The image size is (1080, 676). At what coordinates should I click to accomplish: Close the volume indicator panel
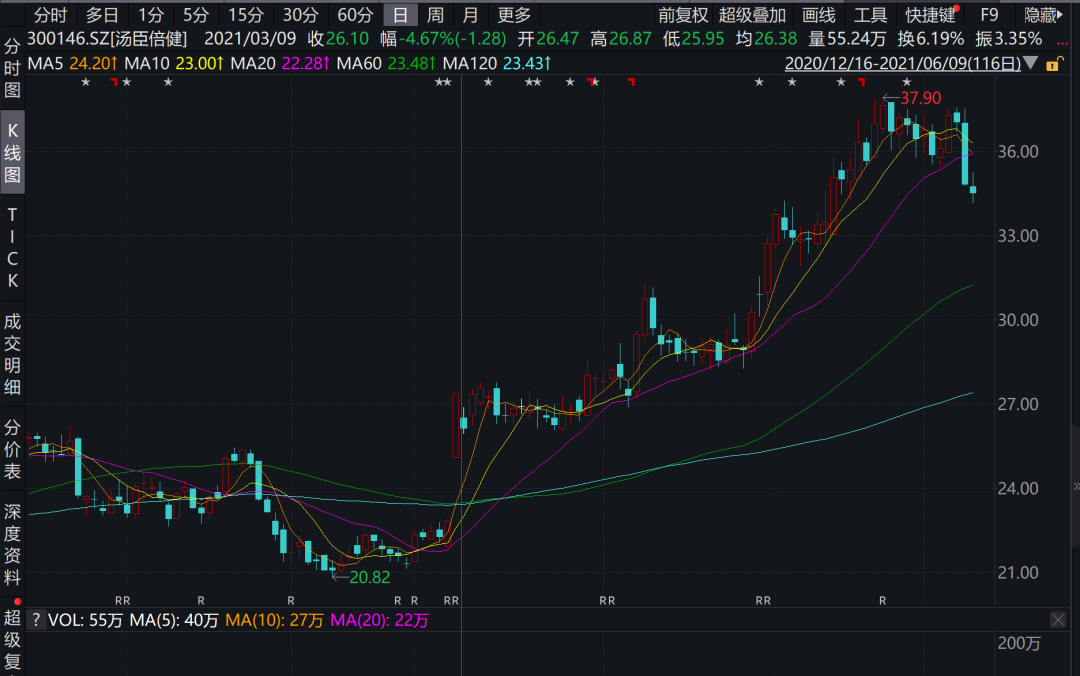tap(1058, 620)
